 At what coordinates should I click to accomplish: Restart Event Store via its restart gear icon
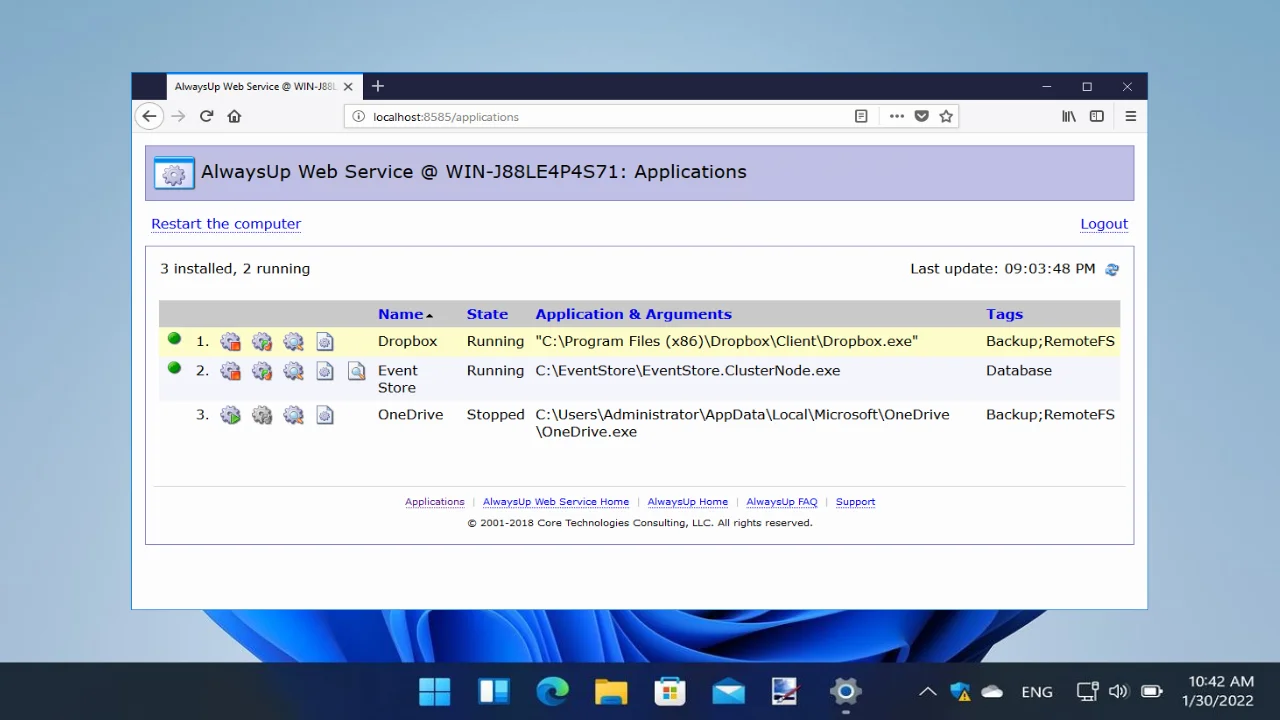(x=262, y=371)
